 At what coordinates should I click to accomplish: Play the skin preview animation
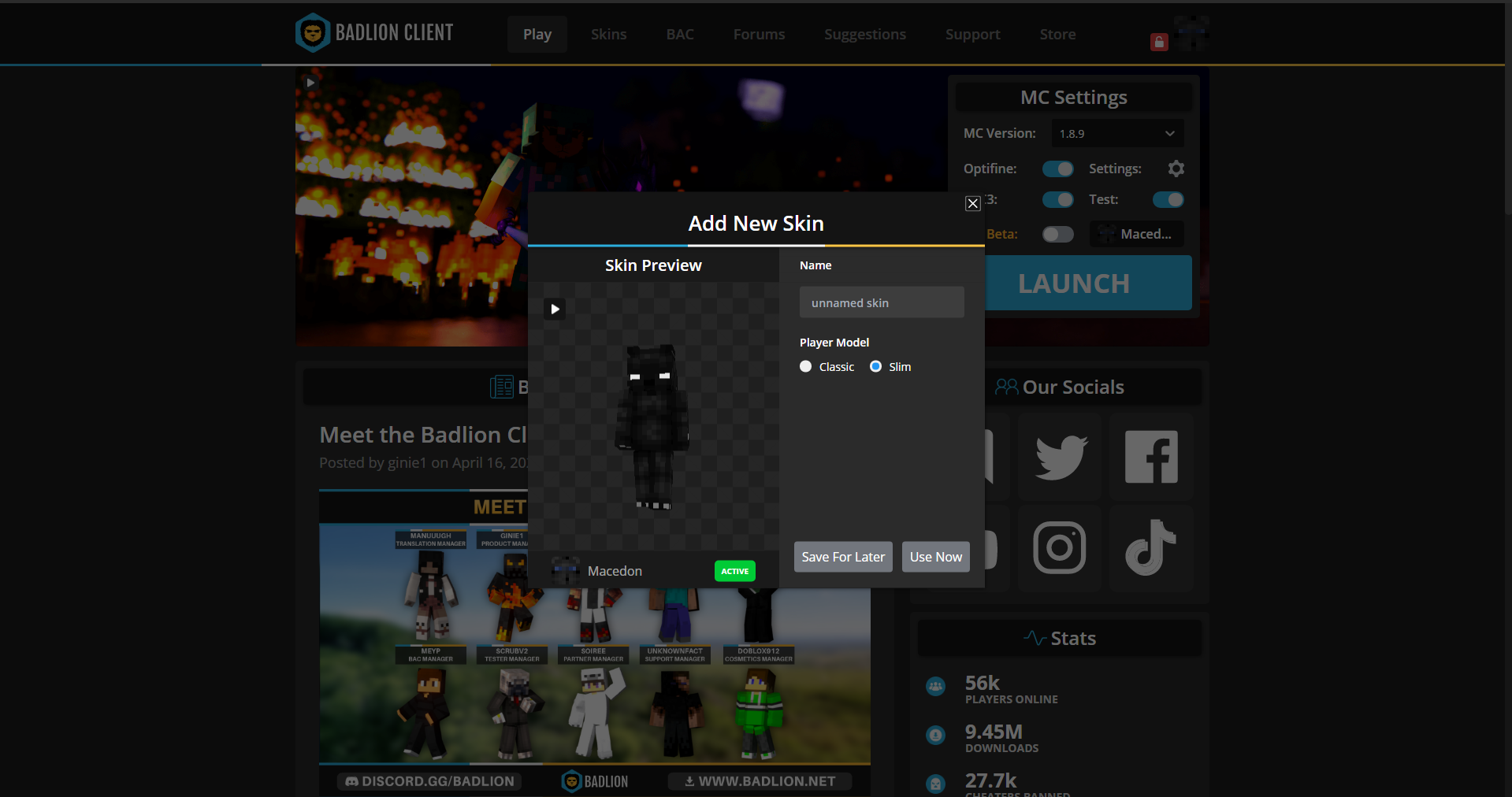pyautogui.click(x=555, y=309)
